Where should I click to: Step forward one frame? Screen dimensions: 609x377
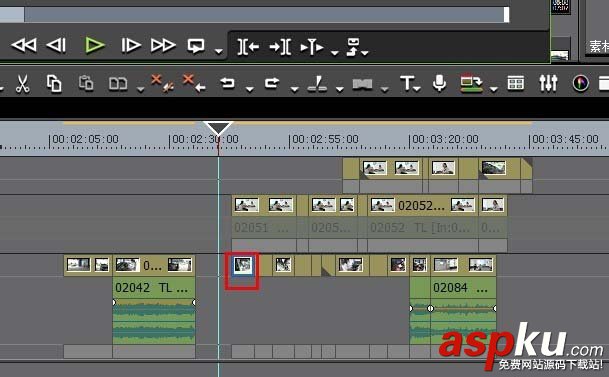(x=130, y=45)
